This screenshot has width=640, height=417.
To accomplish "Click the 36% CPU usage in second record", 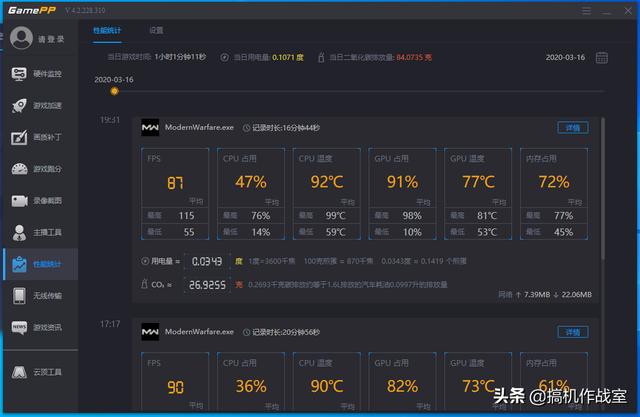I will (251, 386).
